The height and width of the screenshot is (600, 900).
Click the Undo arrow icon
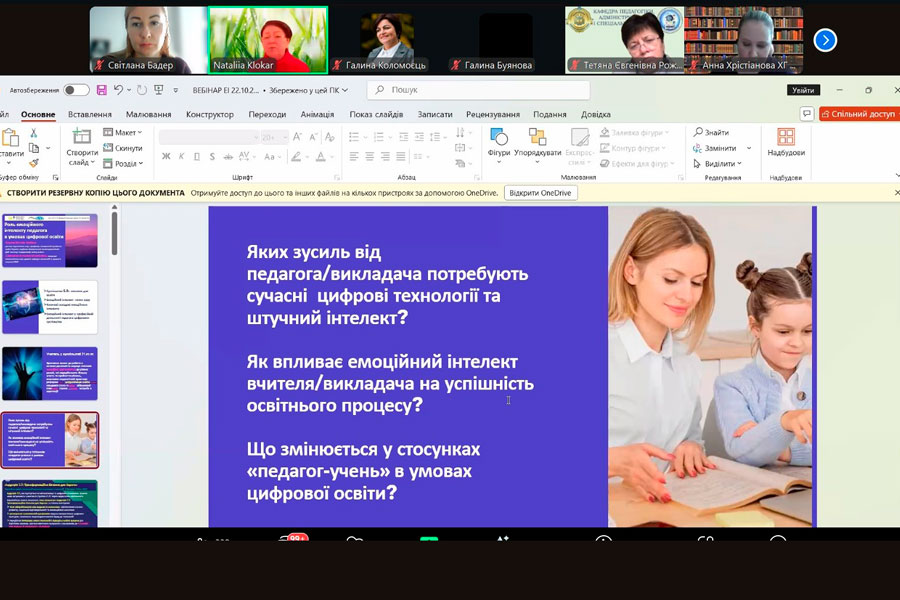click(x=118, y=90)
